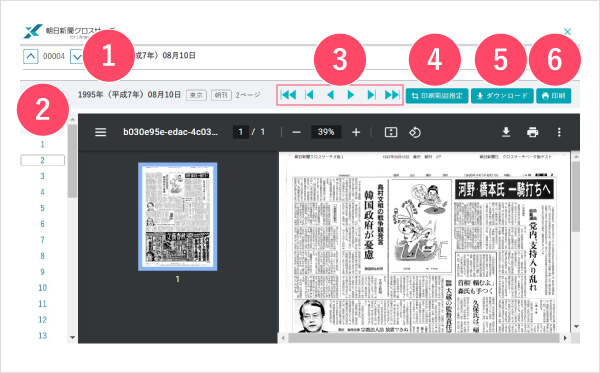Go to next page right triangle
The image size is (600, 373).
351,95
